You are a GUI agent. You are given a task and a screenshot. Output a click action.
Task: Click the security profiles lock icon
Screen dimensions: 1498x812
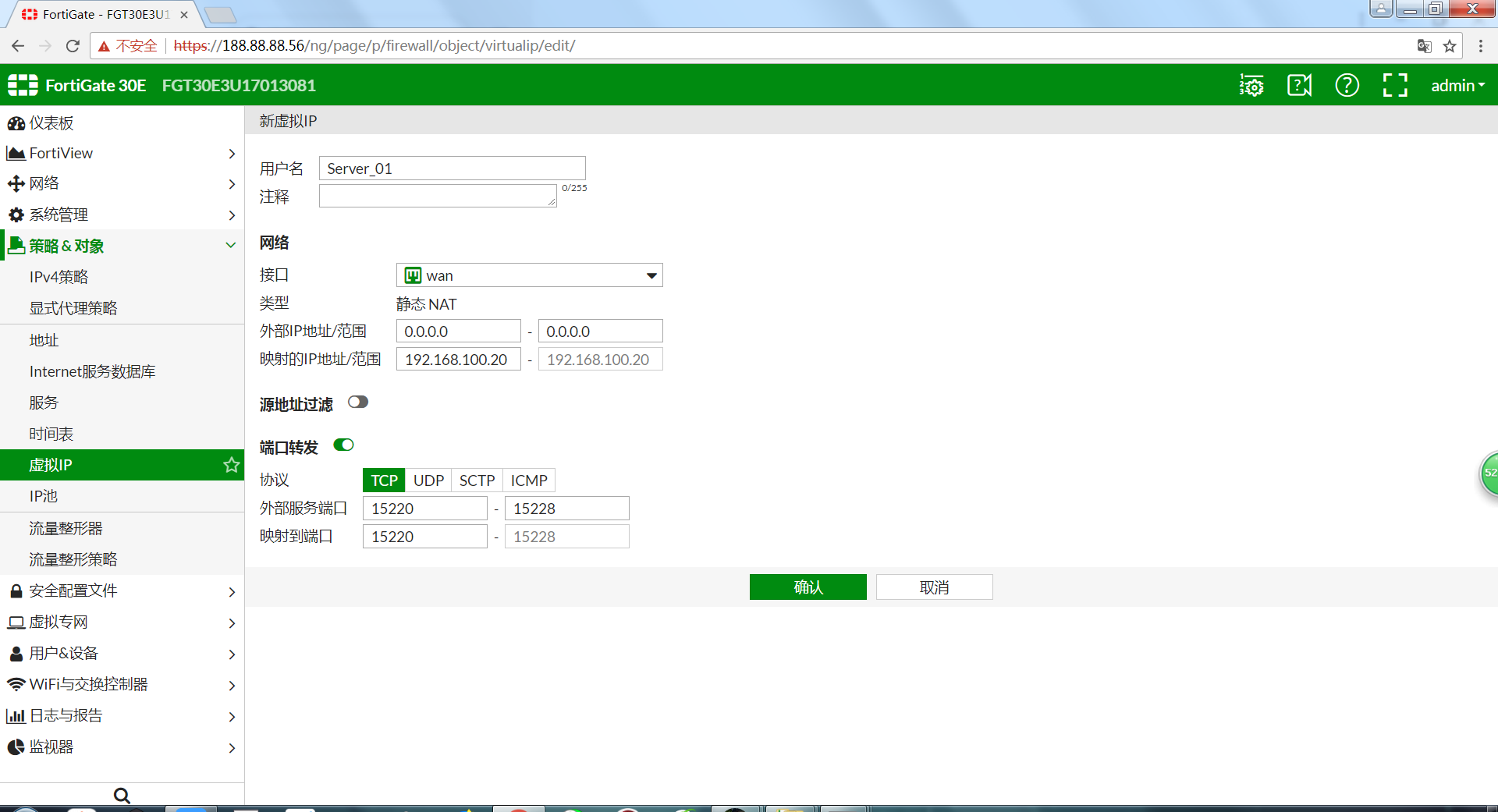pos(16,591)
